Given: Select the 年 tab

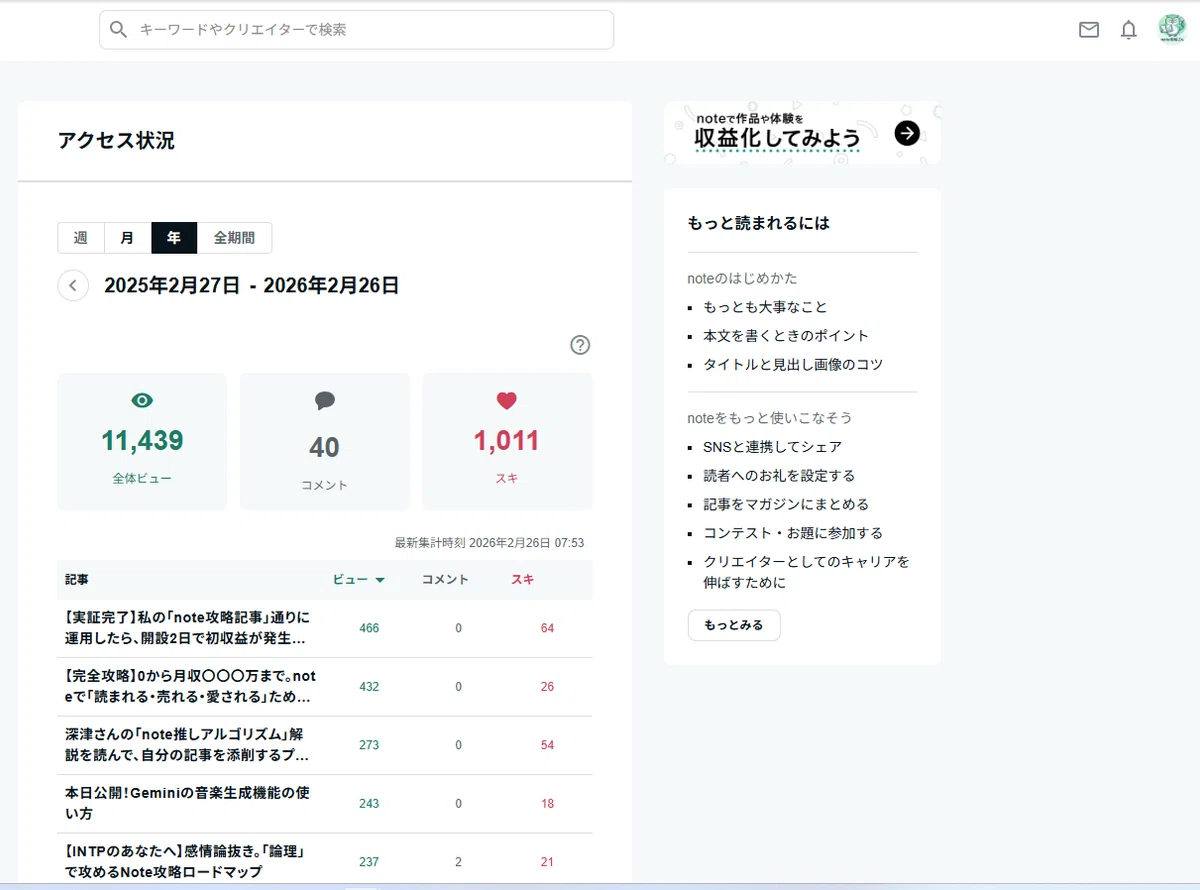Looking at the screenshot, I should [x=174, y=238].
